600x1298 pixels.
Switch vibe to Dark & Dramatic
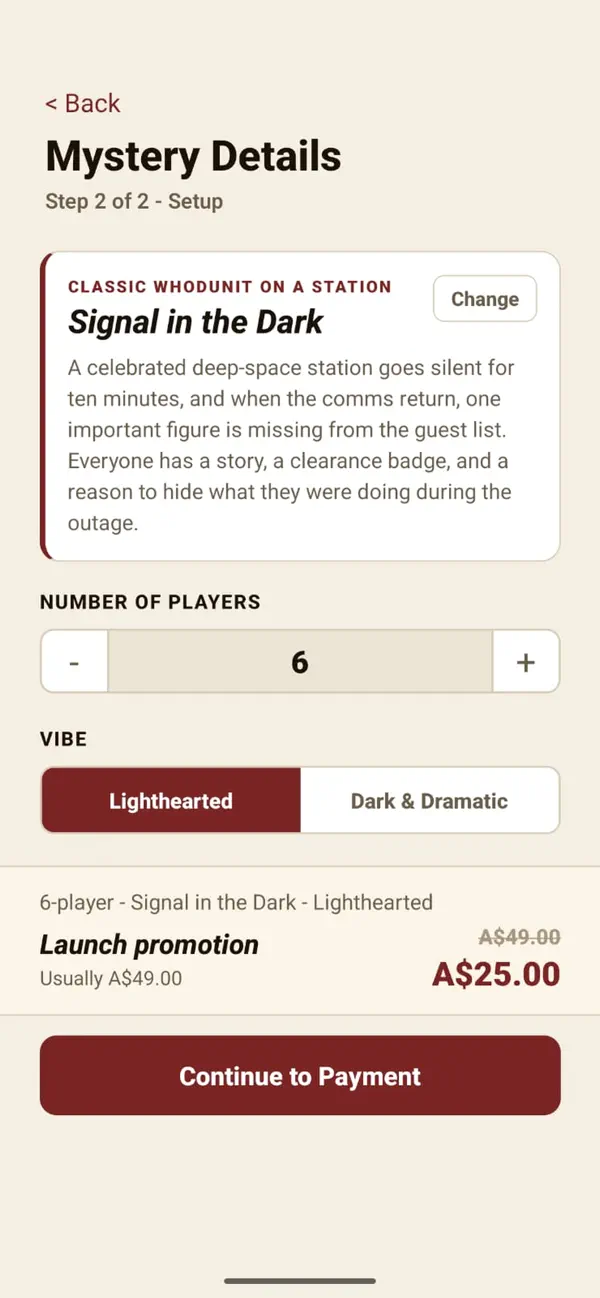(x=429, y=801)
